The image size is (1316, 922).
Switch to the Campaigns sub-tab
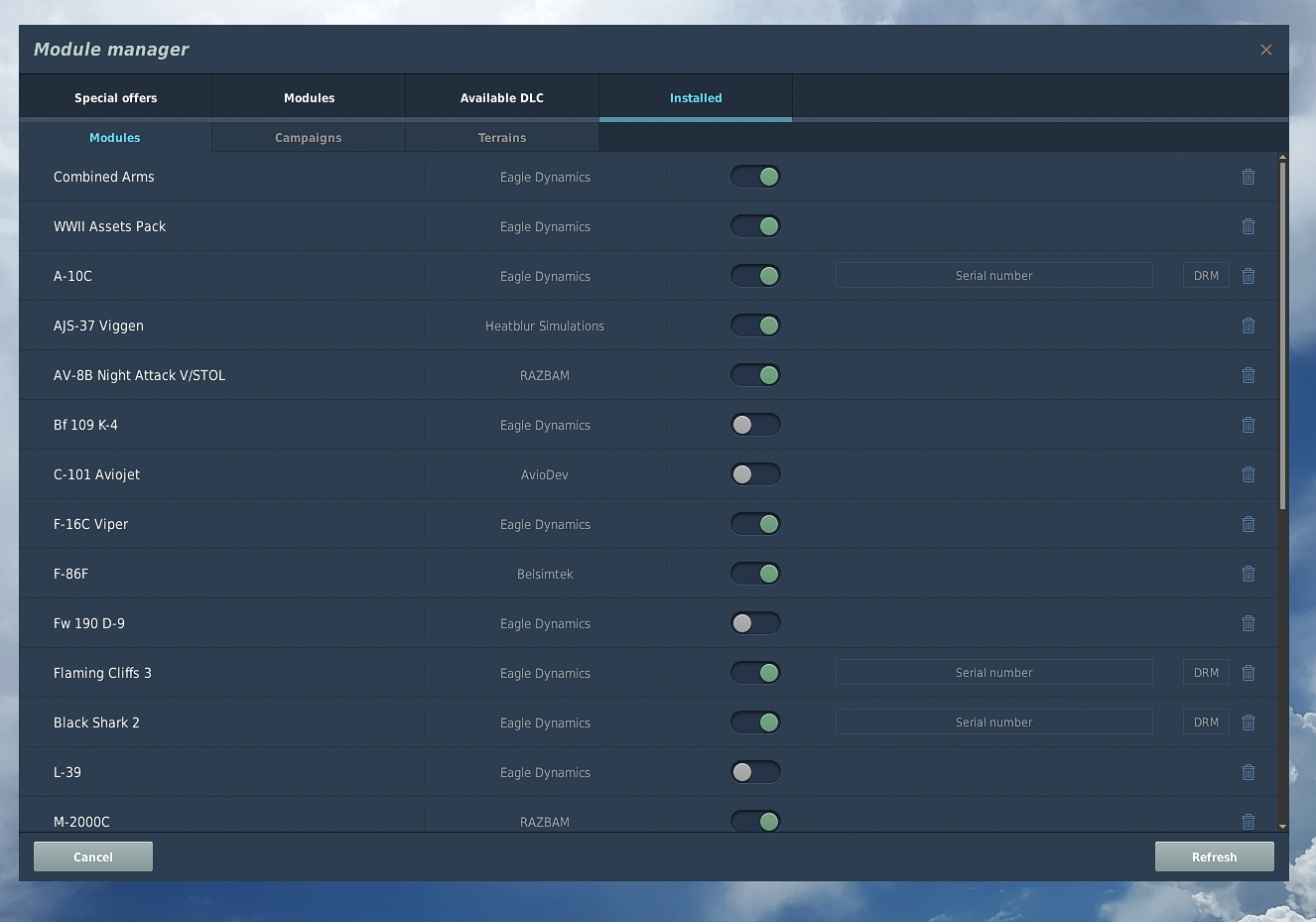pos(309,137)
